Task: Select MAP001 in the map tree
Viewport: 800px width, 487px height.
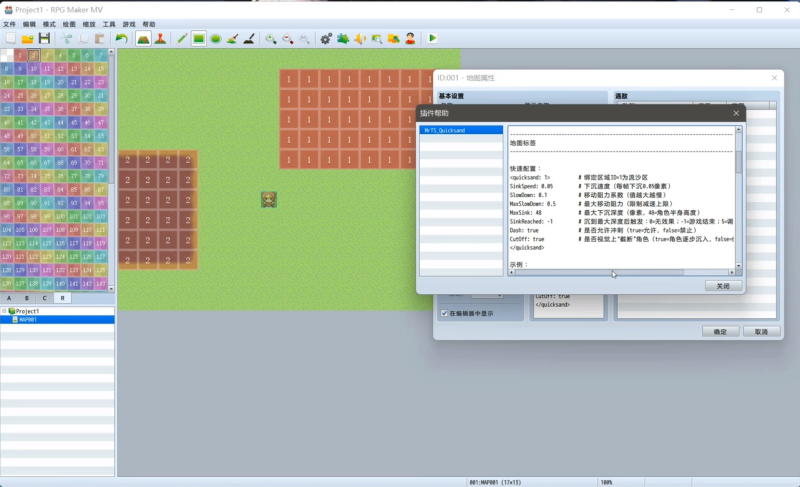Action: (x=57, y=320)
